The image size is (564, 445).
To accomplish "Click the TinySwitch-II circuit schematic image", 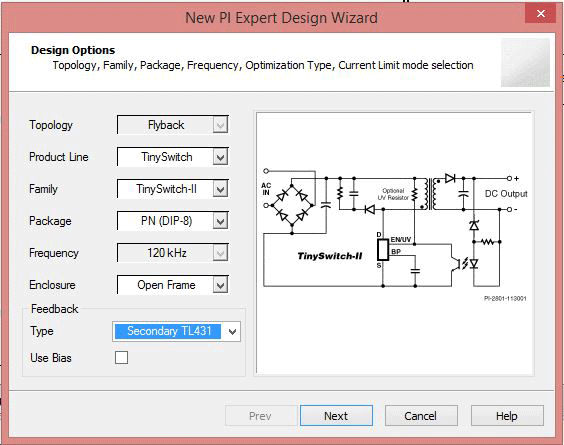I will (394, 244).
